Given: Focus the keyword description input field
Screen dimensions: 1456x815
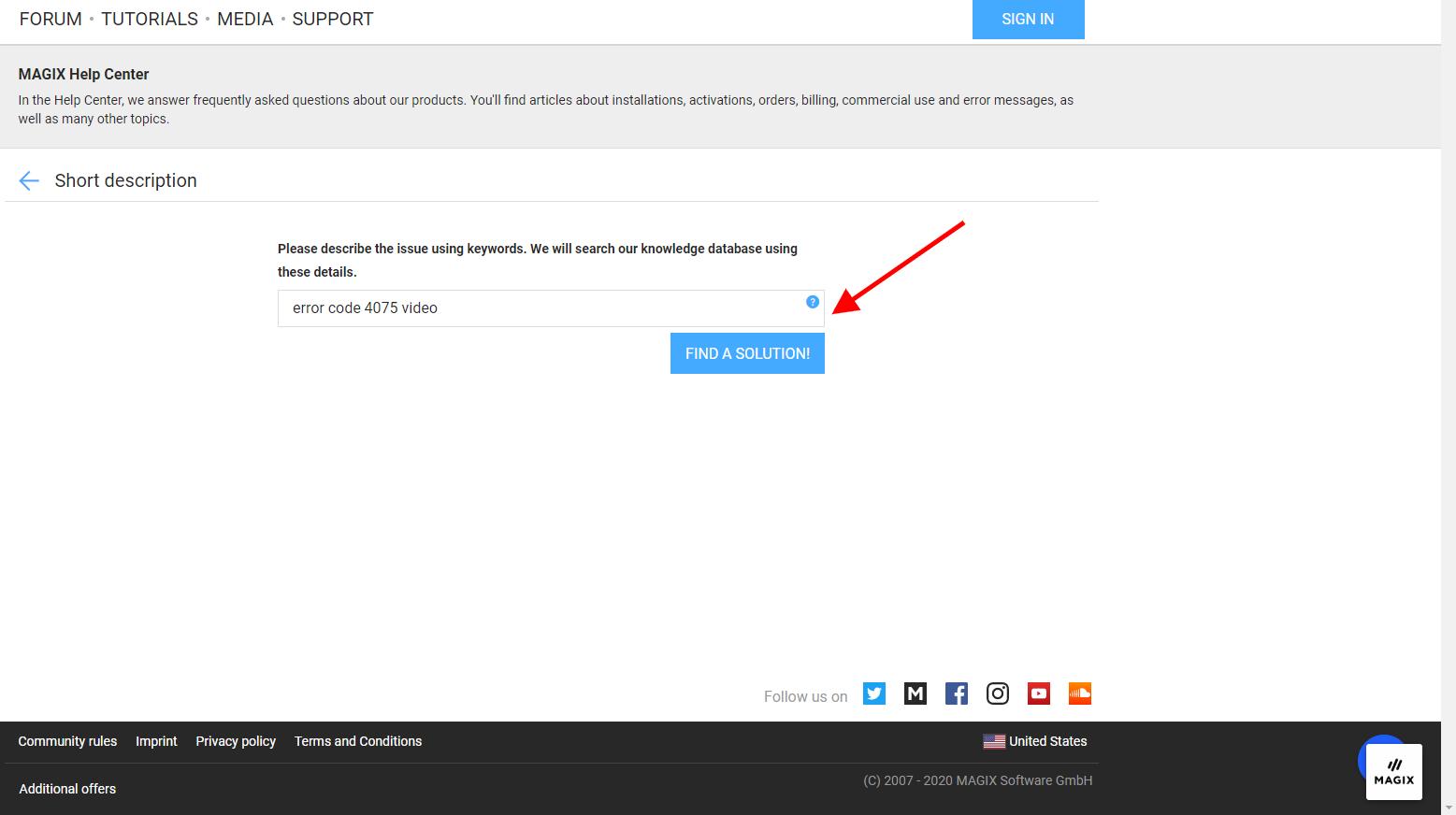Looking at the screenshot, I should (x=551, y=308).
